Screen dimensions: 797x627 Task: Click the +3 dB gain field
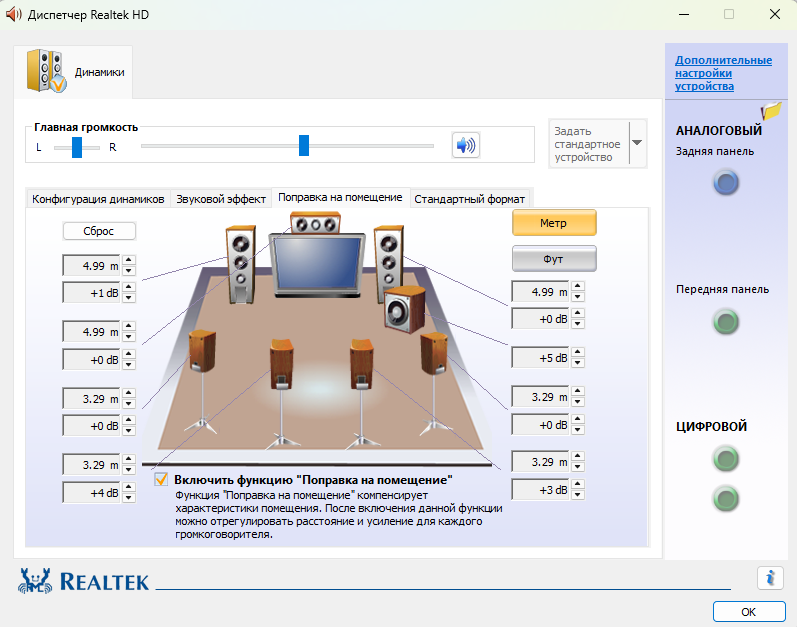coord(540,490)
